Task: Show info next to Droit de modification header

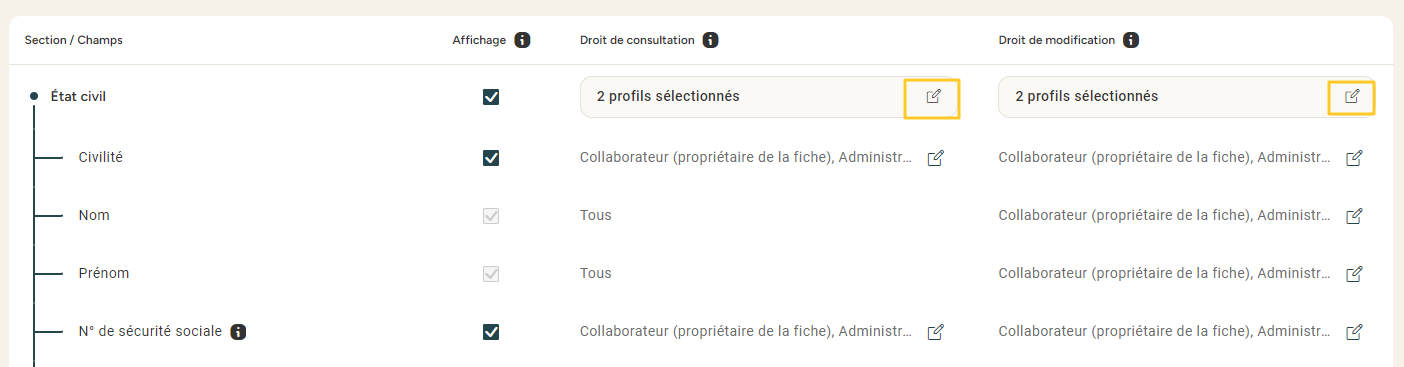Action: (1131, 41)
